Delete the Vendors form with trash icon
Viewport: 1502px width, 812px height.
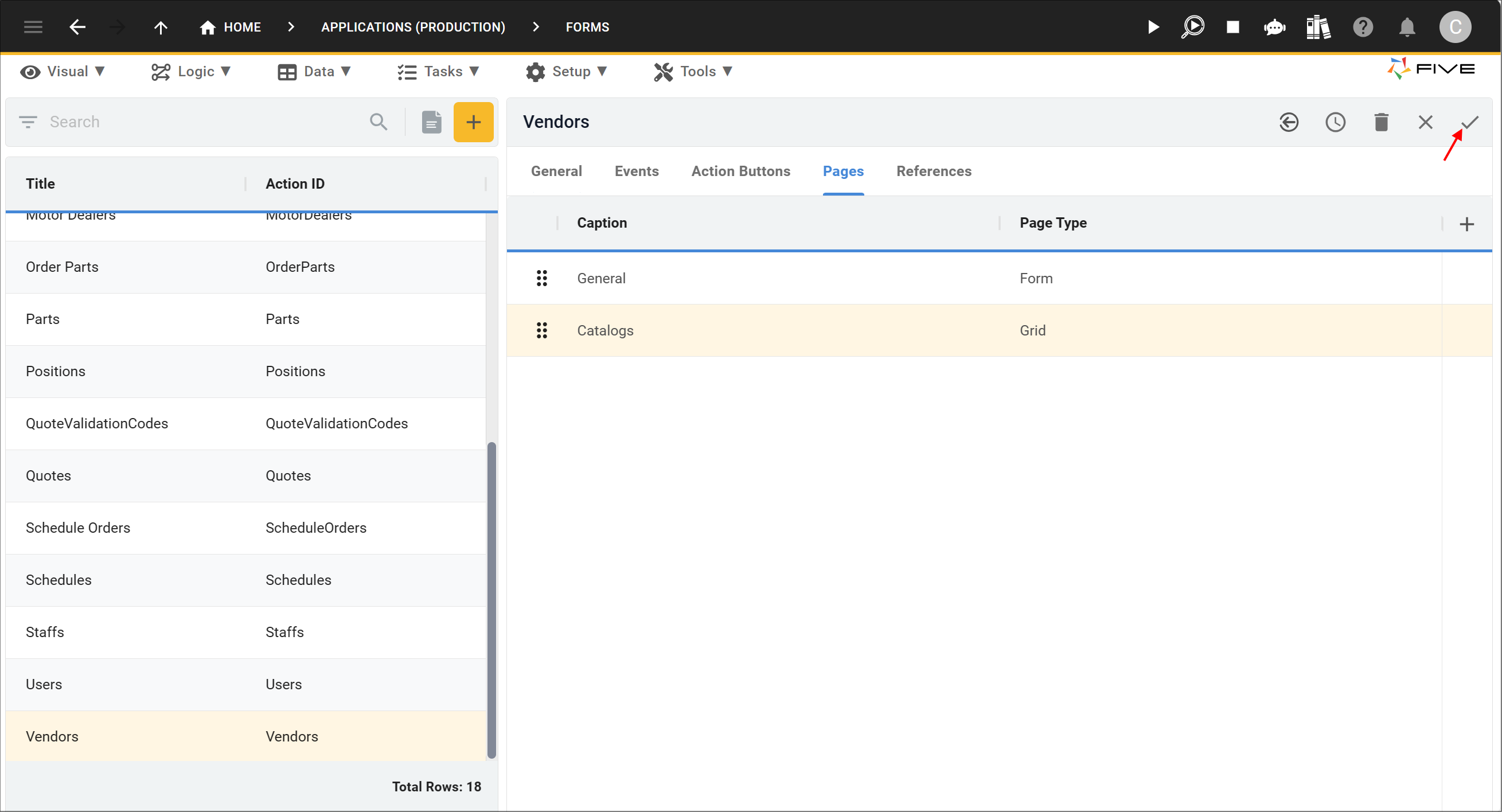click(1381, 122)
